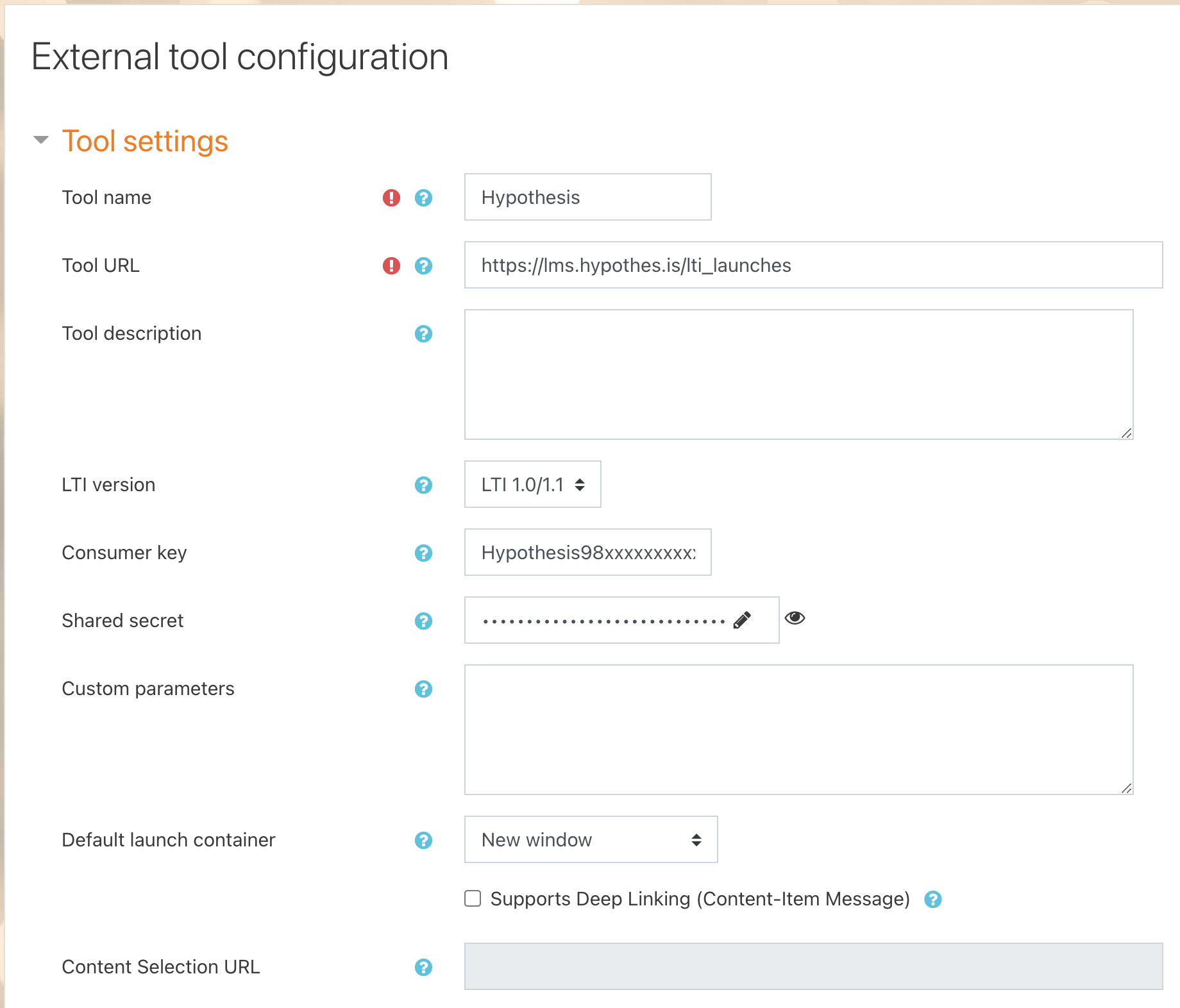The width and height of the screenshot is (1180, 1008).
Task: Open help for LTI version
Action: 423,485
